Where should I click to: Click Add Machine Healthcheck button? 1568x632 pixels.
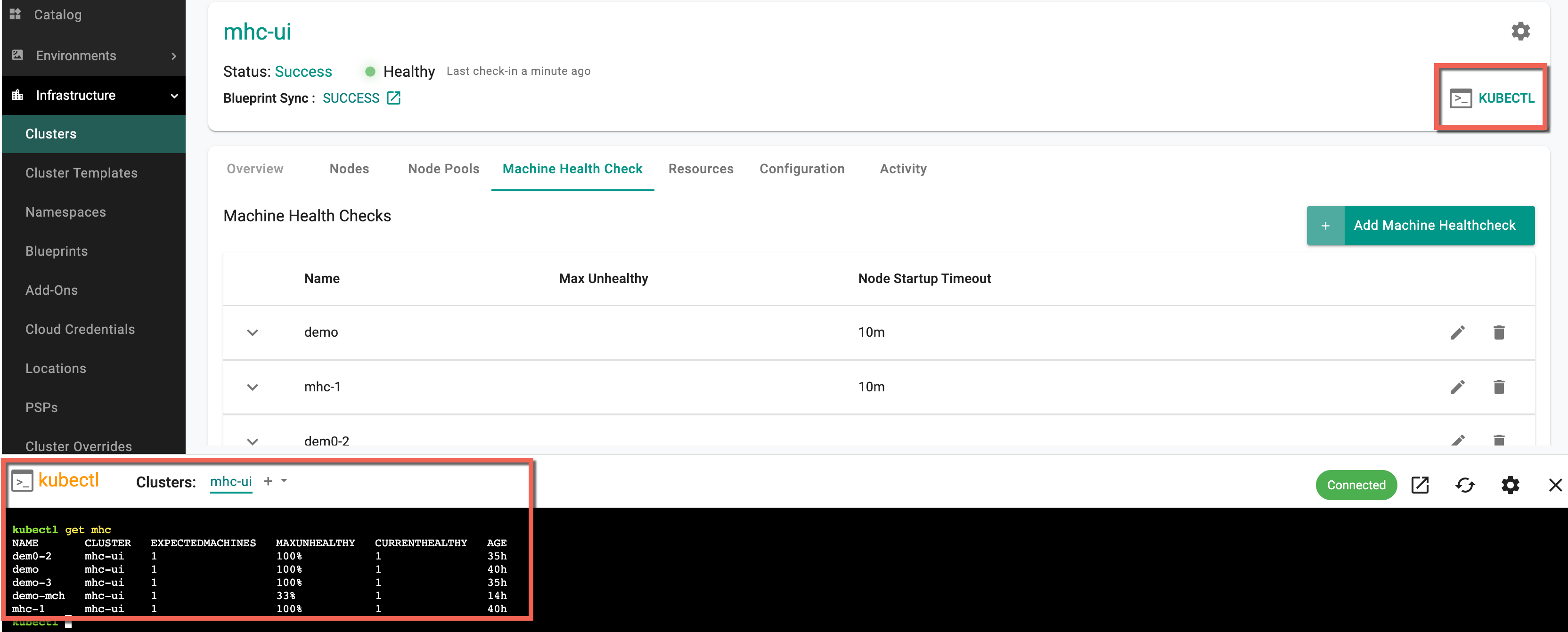pos(1420,226)
